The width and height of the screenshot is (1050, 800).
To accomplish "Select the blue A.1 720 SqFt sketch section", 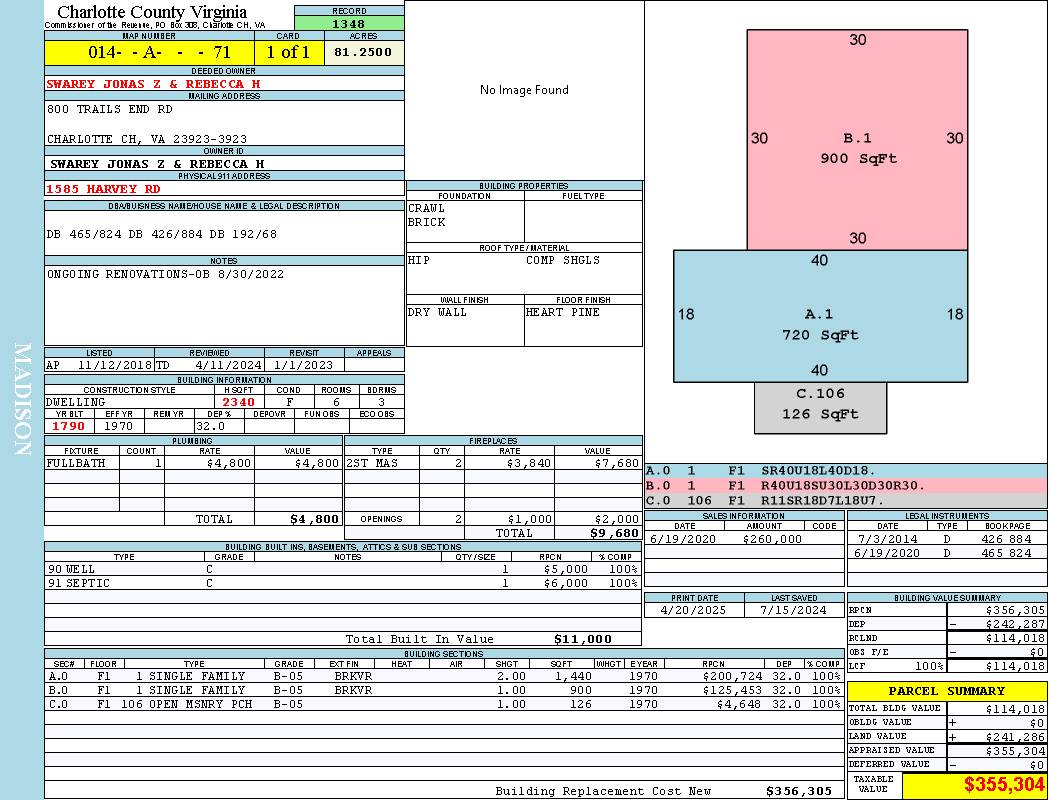I will coord(820,315).
